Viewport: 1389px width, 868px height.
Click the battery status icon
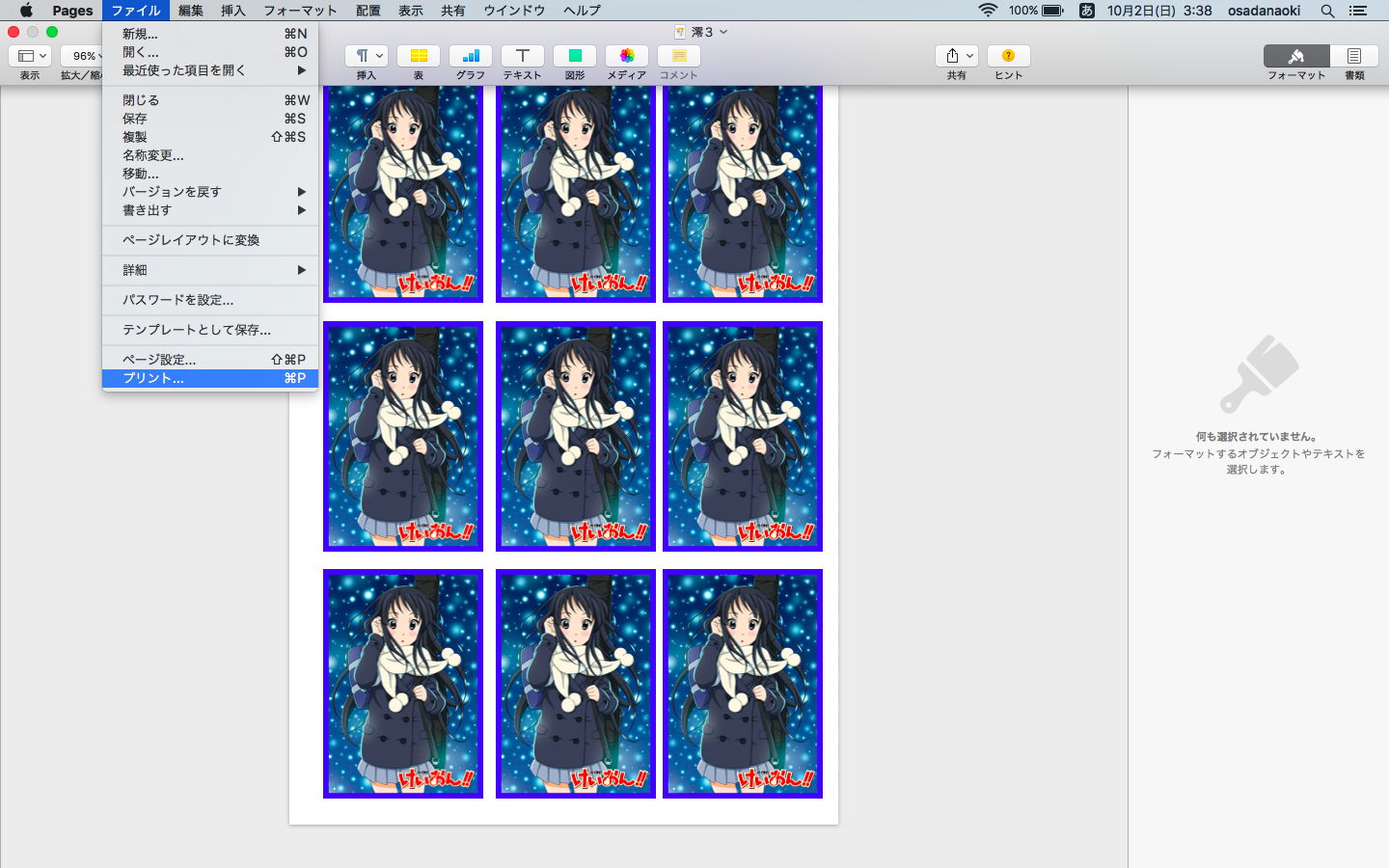click(1052, 11)
